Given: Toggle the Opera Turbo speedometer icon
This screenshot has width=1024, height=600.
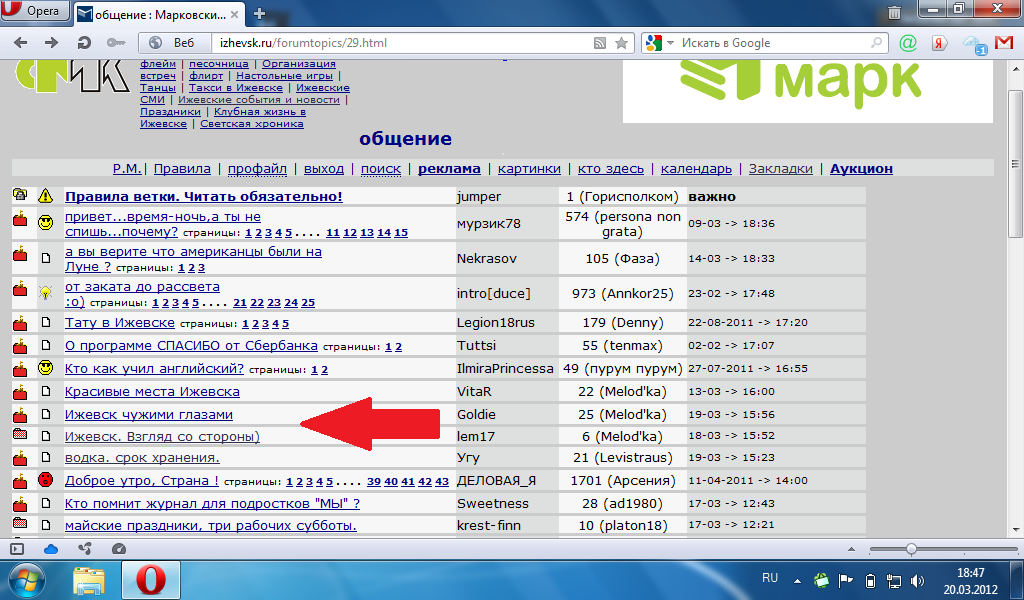Looking at the screenshot, I should click(119, 549).
